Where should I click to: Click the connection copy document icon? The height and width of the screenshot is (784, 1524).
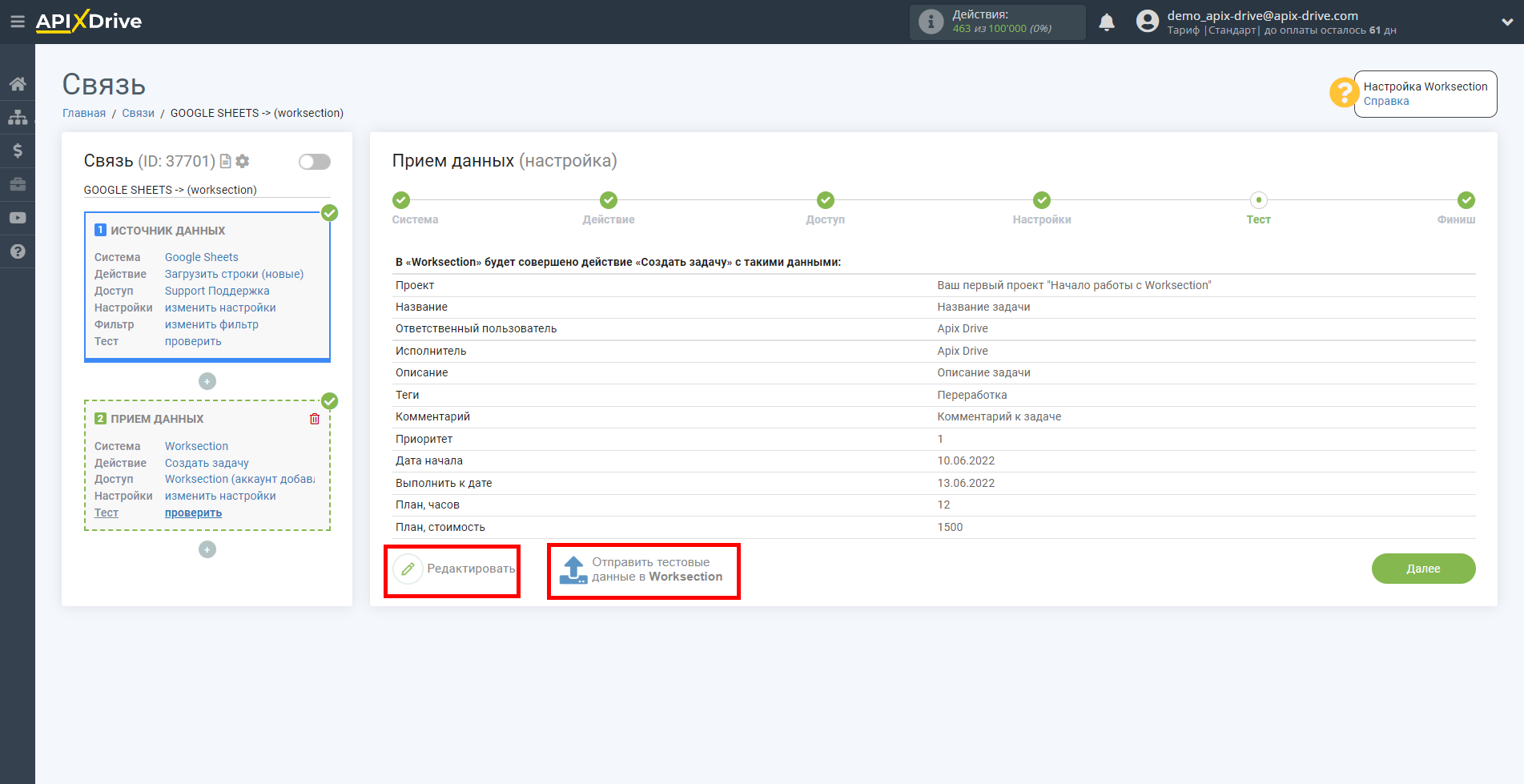tap(226, 161)
